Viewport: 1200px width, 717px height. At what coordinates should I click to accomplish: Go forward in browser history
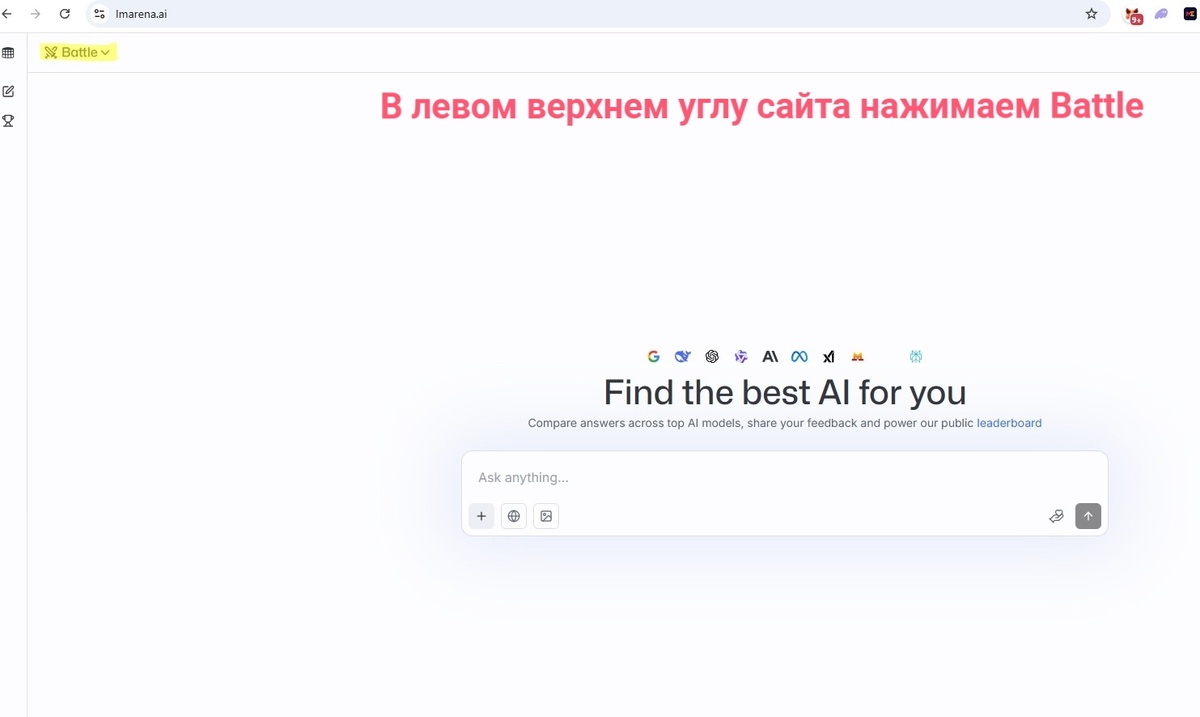(x=35, y=14)
